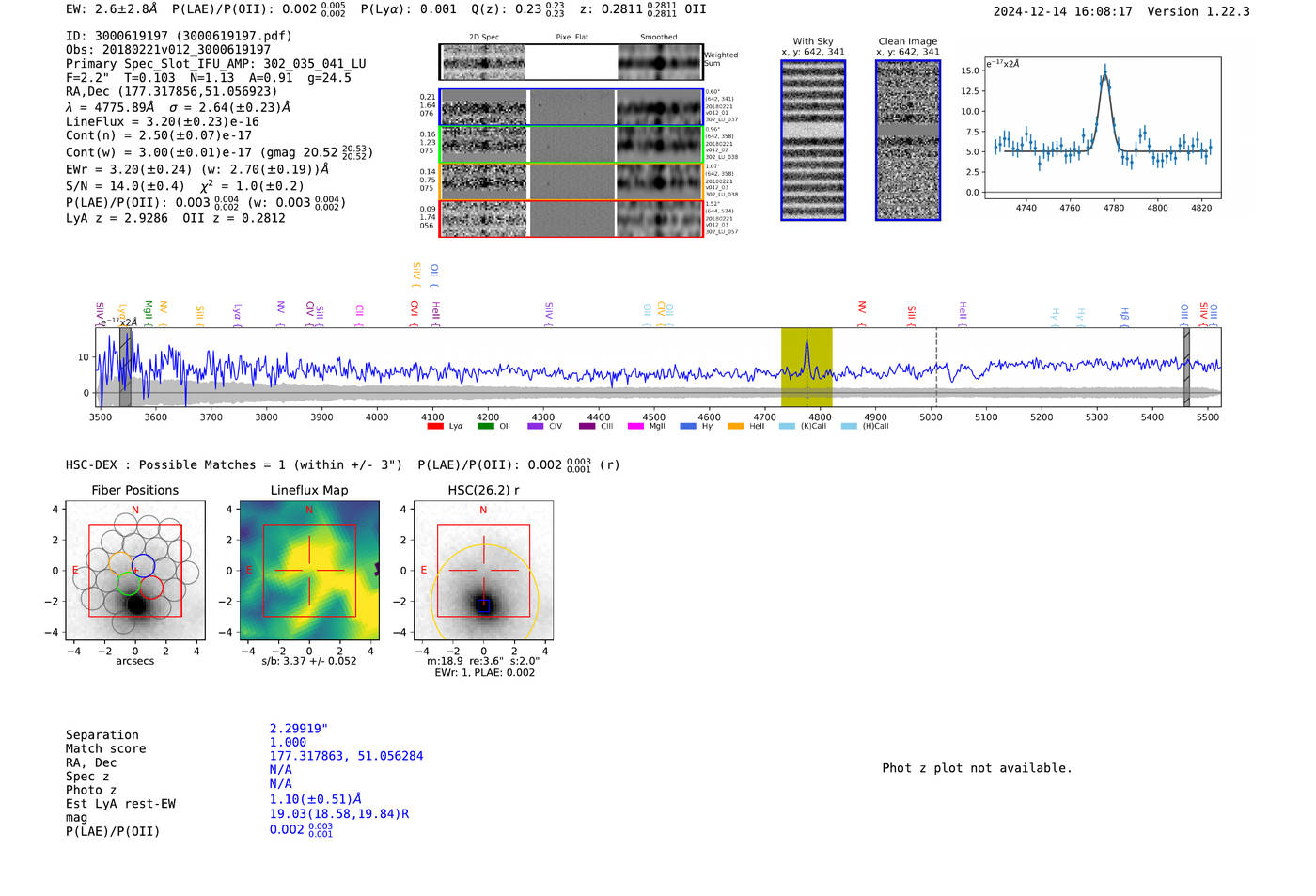Click 'Phot z plot not available.' text
Viewport: 1316px width, 896px height.
tap(978, 768)
